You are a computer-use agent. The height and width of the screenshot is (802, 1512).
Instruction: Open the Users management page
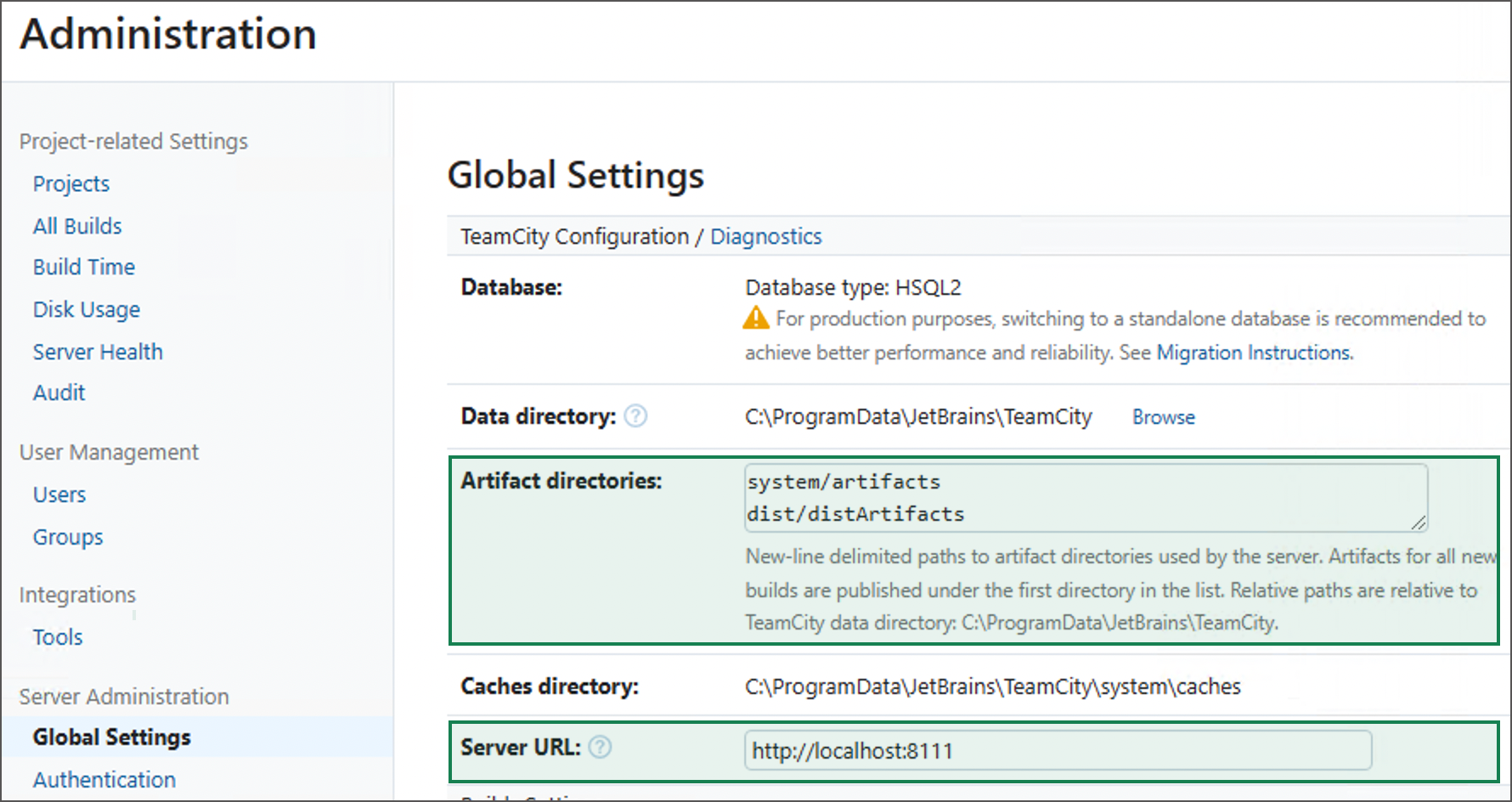click(x=59, y=494)
